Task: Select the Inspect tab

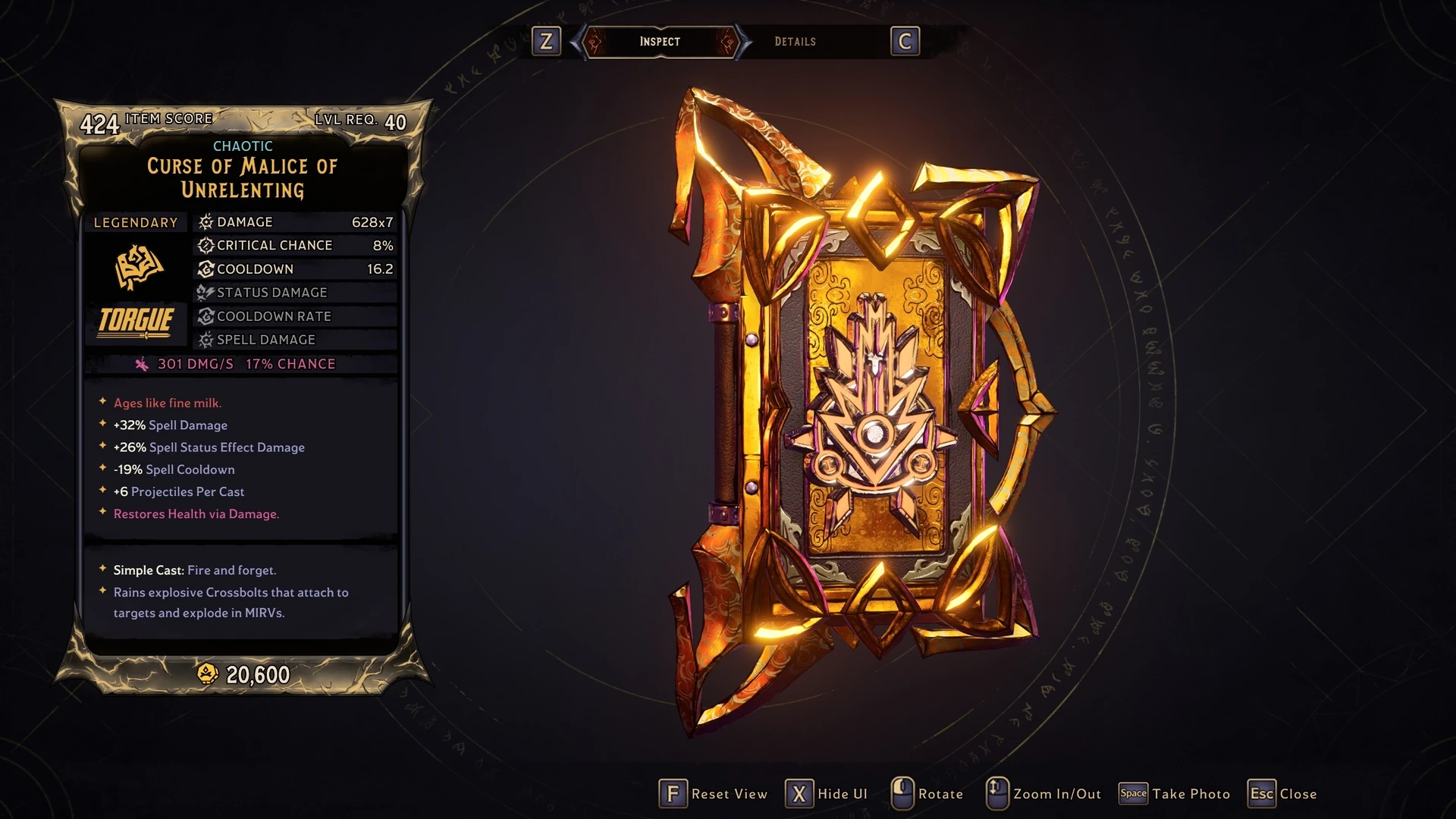Action: [x=660, y=42]
